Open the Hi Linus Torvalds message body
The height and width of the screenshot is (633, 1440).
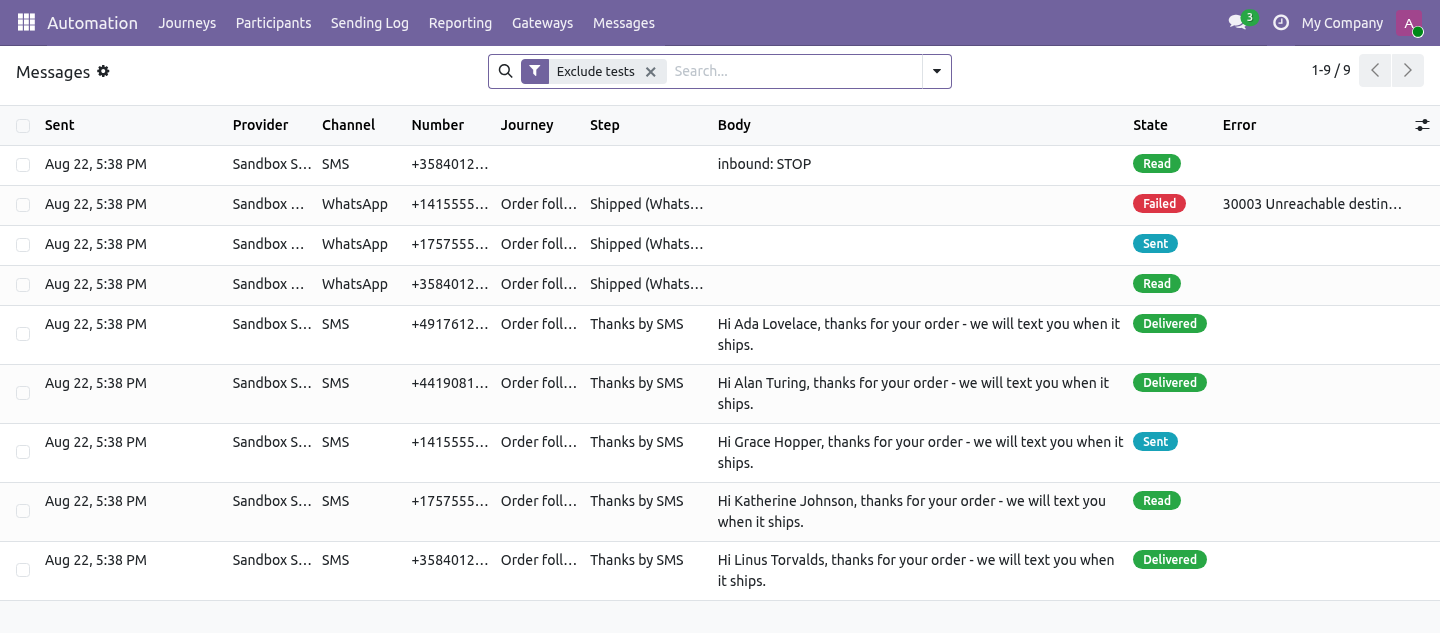coord(916,570)
